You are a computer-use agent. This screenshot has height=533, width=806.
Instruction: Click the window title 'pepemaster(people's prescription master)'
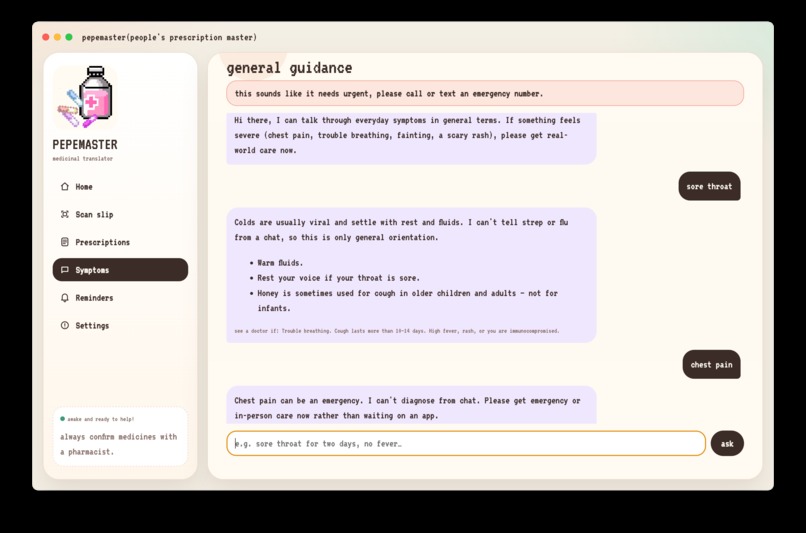[169, 37]
